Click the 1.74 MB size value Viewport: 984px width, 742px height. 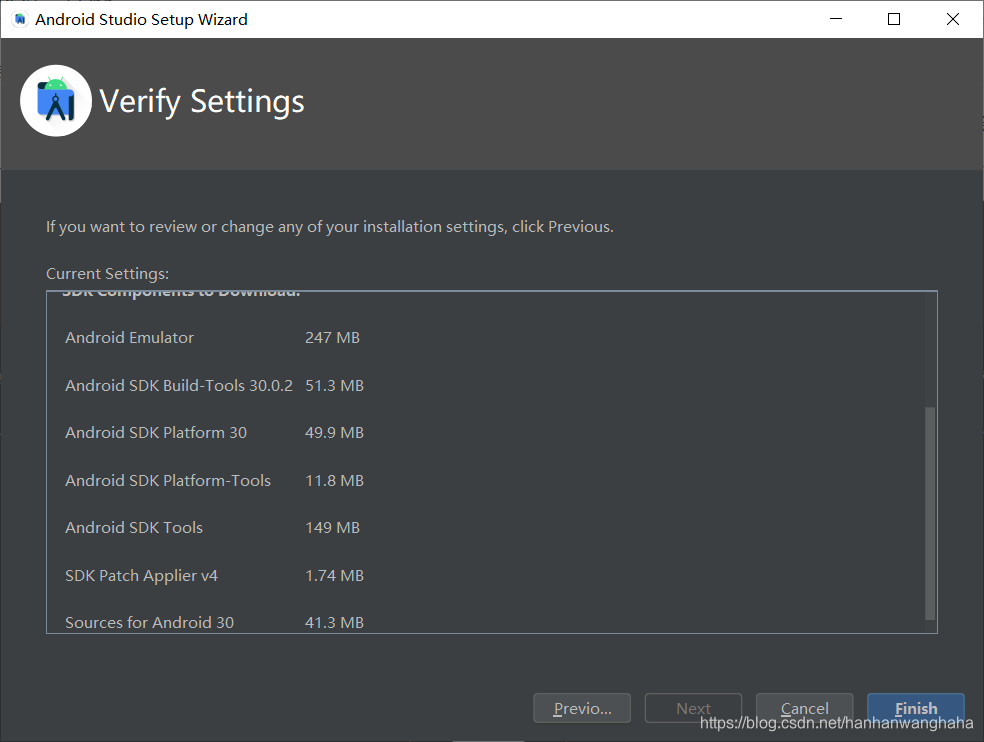pyautogui.click(x=334, y=575)
